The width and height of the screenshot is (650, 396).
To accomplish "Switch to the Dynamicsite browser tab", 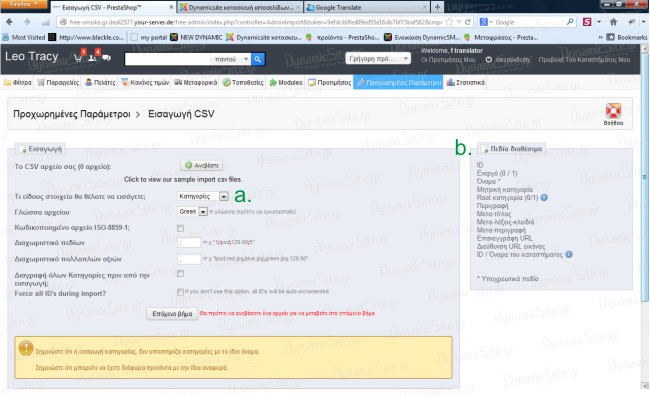I will pyautogui.click(x=240, y=7).
